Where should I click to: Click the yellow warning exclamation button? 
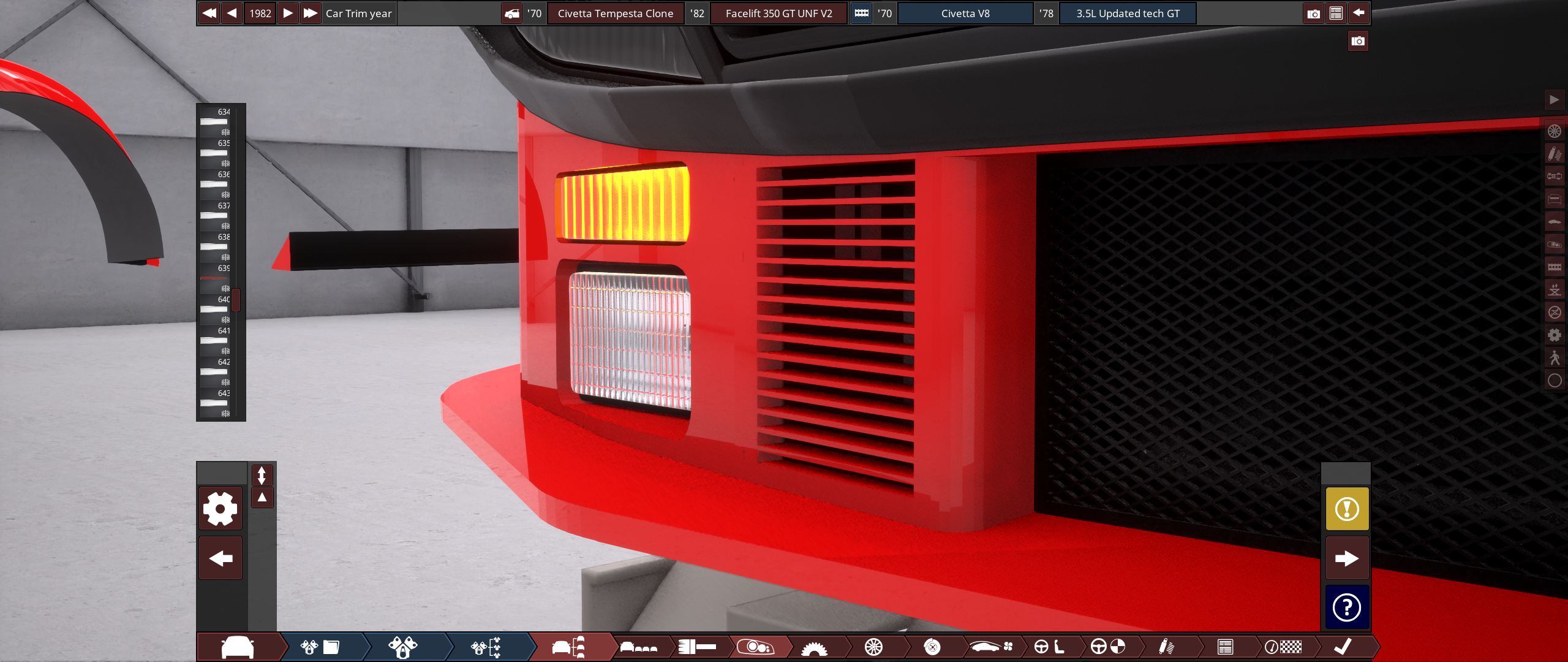[x=1347, y=509]
